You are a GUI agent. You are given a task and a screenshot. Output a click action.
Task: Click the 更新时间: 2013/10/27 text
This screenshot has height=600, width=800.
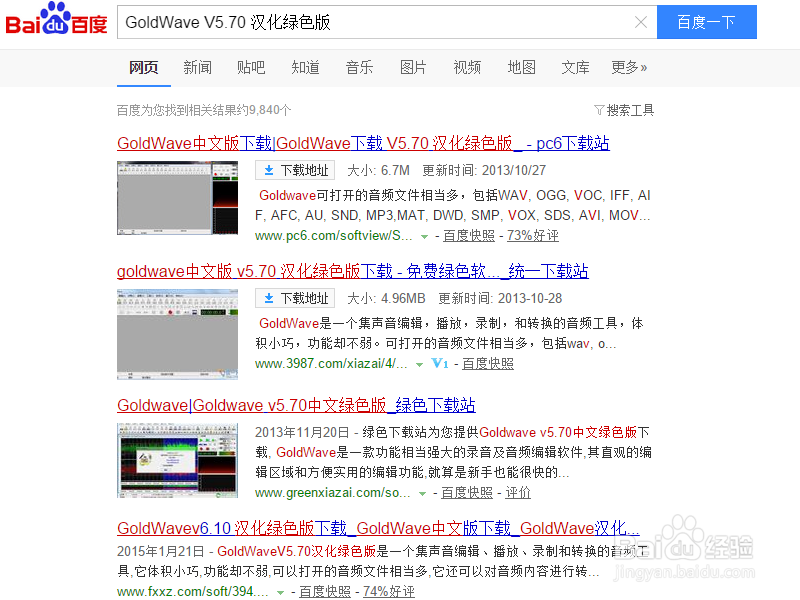click(484, 170)
